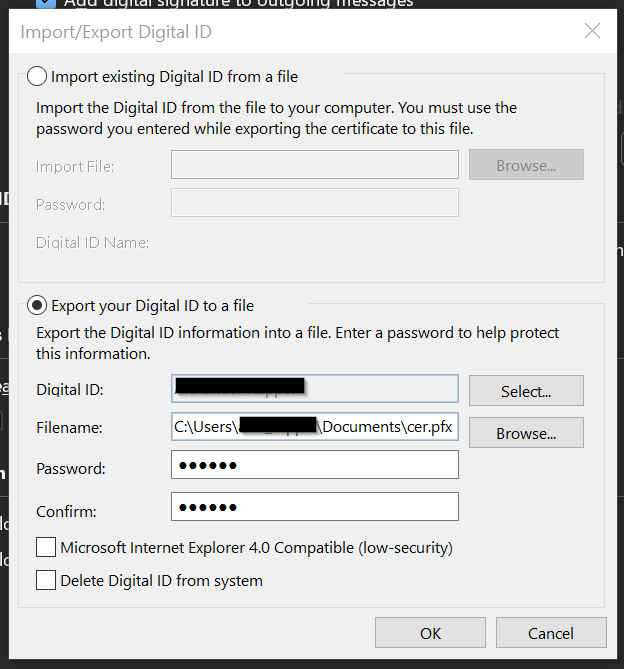This screenshot has width=624, height=669.
Task: Click the import section Password field
Action: point(315,203)
